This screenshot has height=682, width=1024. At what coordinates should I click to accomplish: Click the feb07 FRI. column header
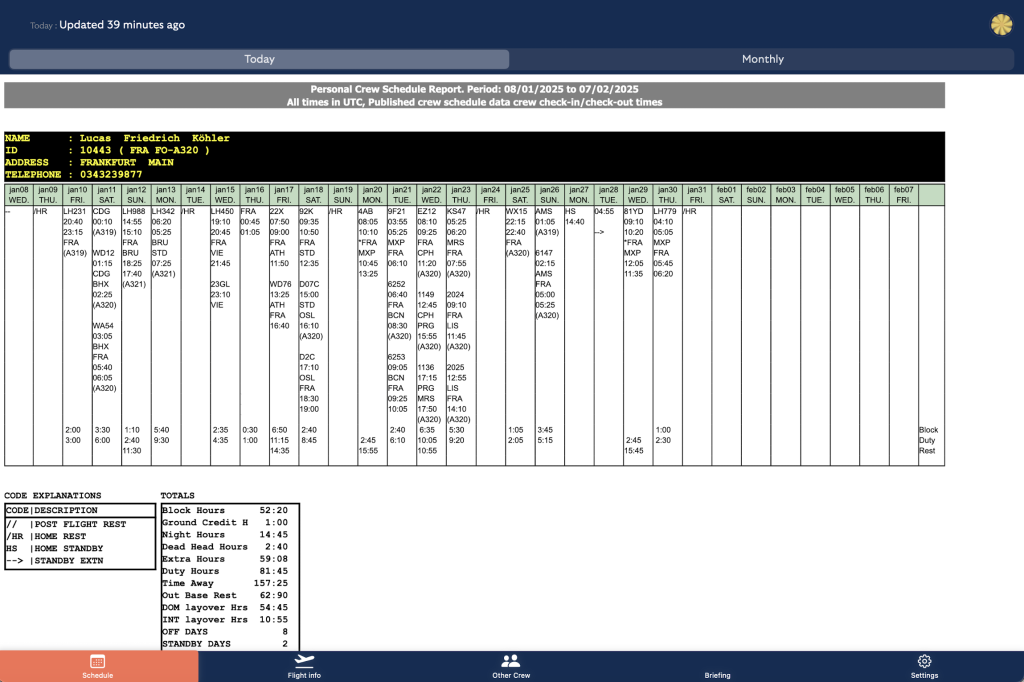tap(904, 194)
